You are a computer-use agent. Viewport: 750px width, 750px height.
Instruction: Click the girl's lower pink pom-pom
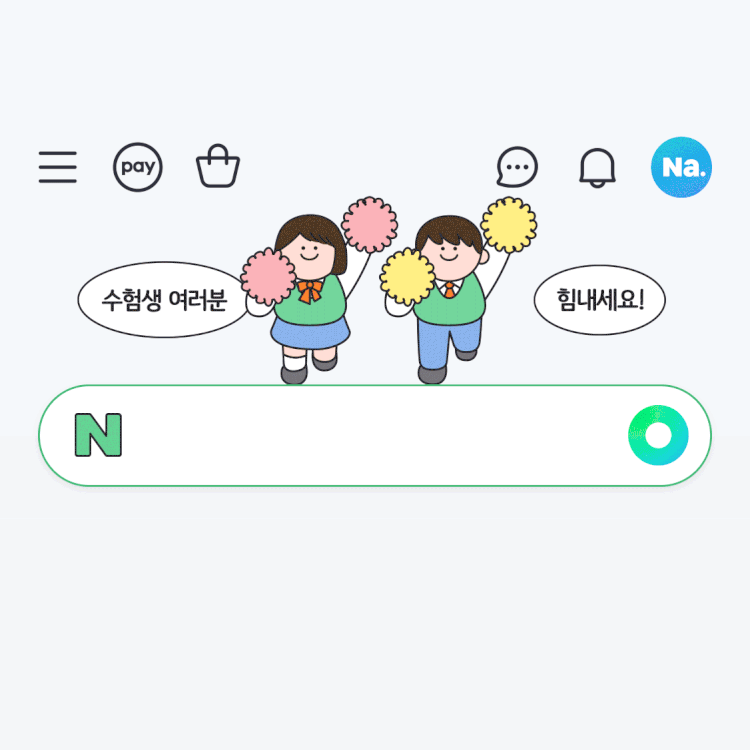(268, 276)
